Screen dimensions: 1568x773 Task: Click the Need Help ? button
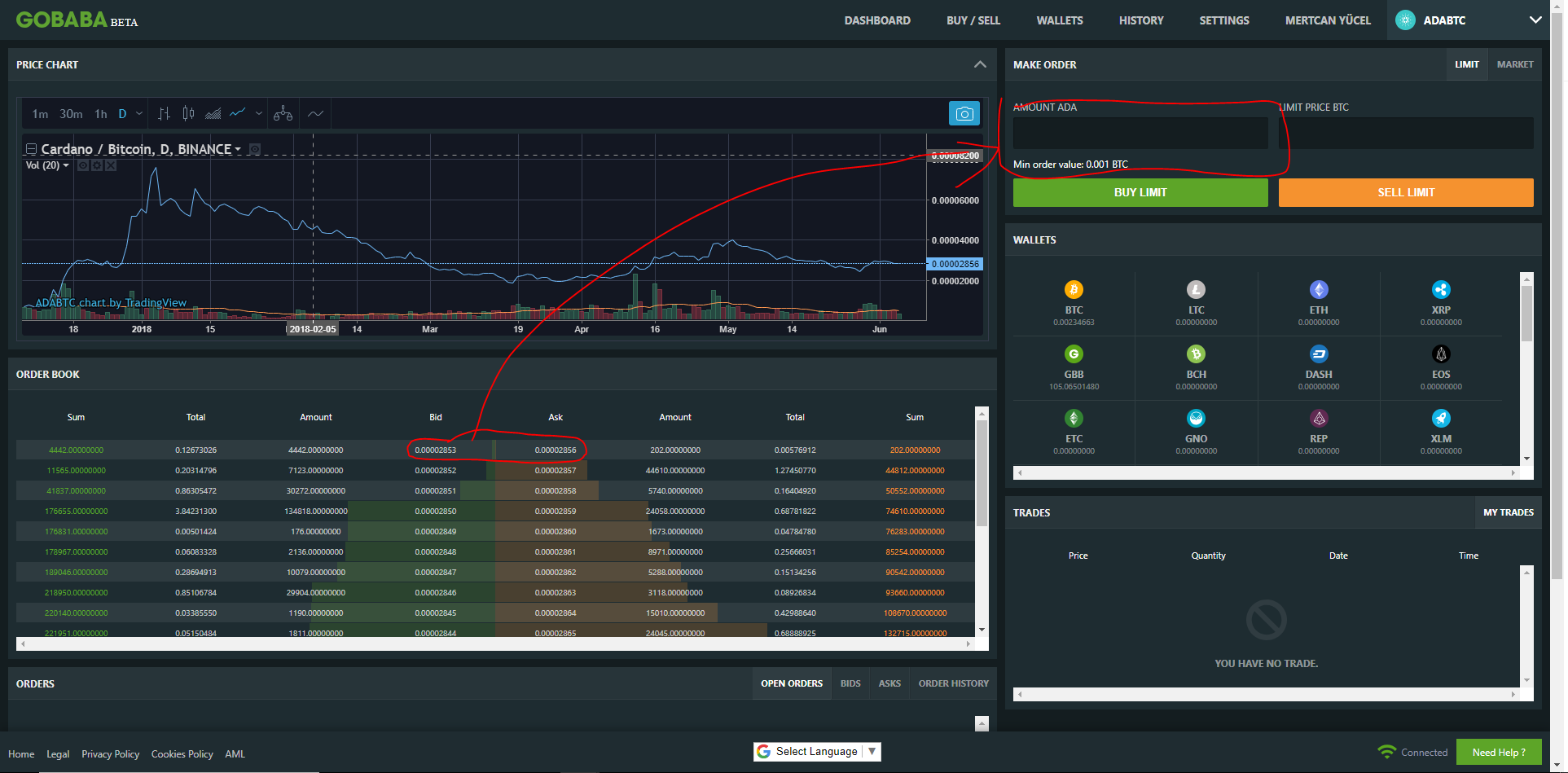coord(1499,752)
